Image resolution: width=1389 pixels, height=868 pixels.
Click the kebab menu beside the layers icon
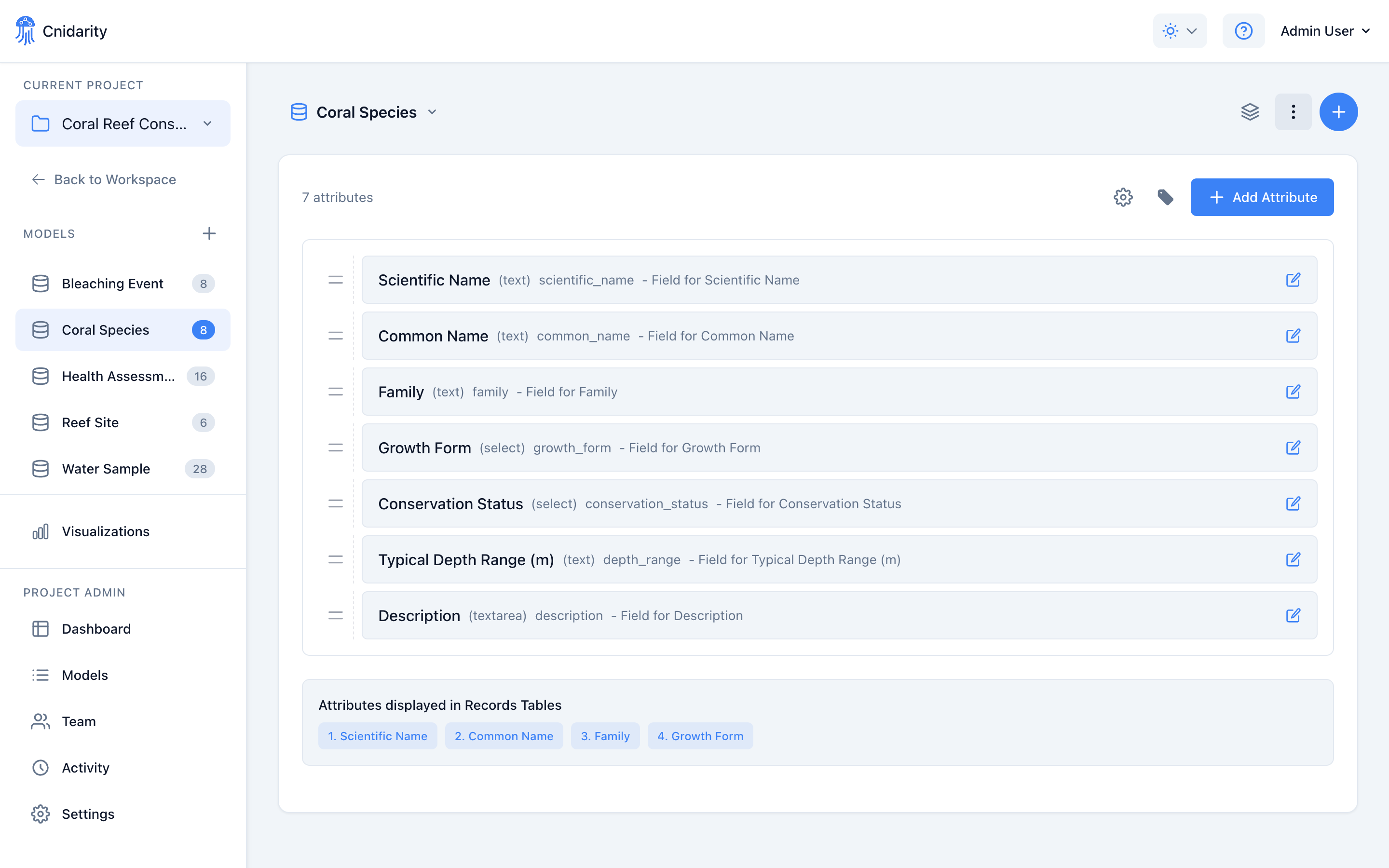[1293, 111]
